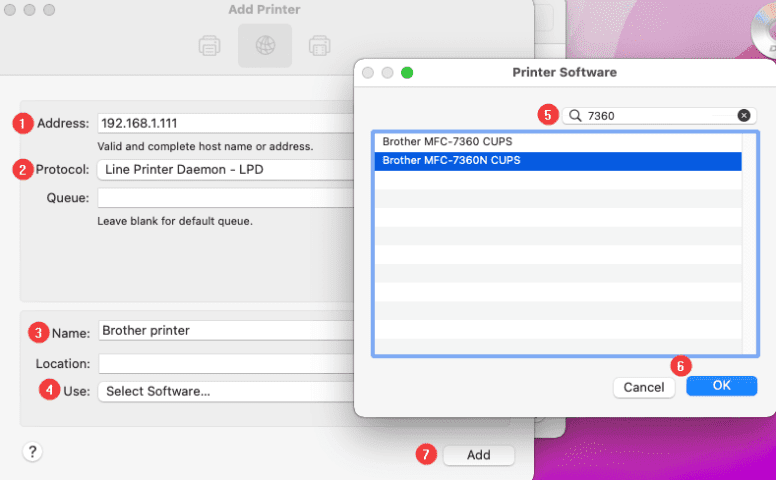Click the driver list scrollbar
776x480 pixels.
[x=749, y=240]
